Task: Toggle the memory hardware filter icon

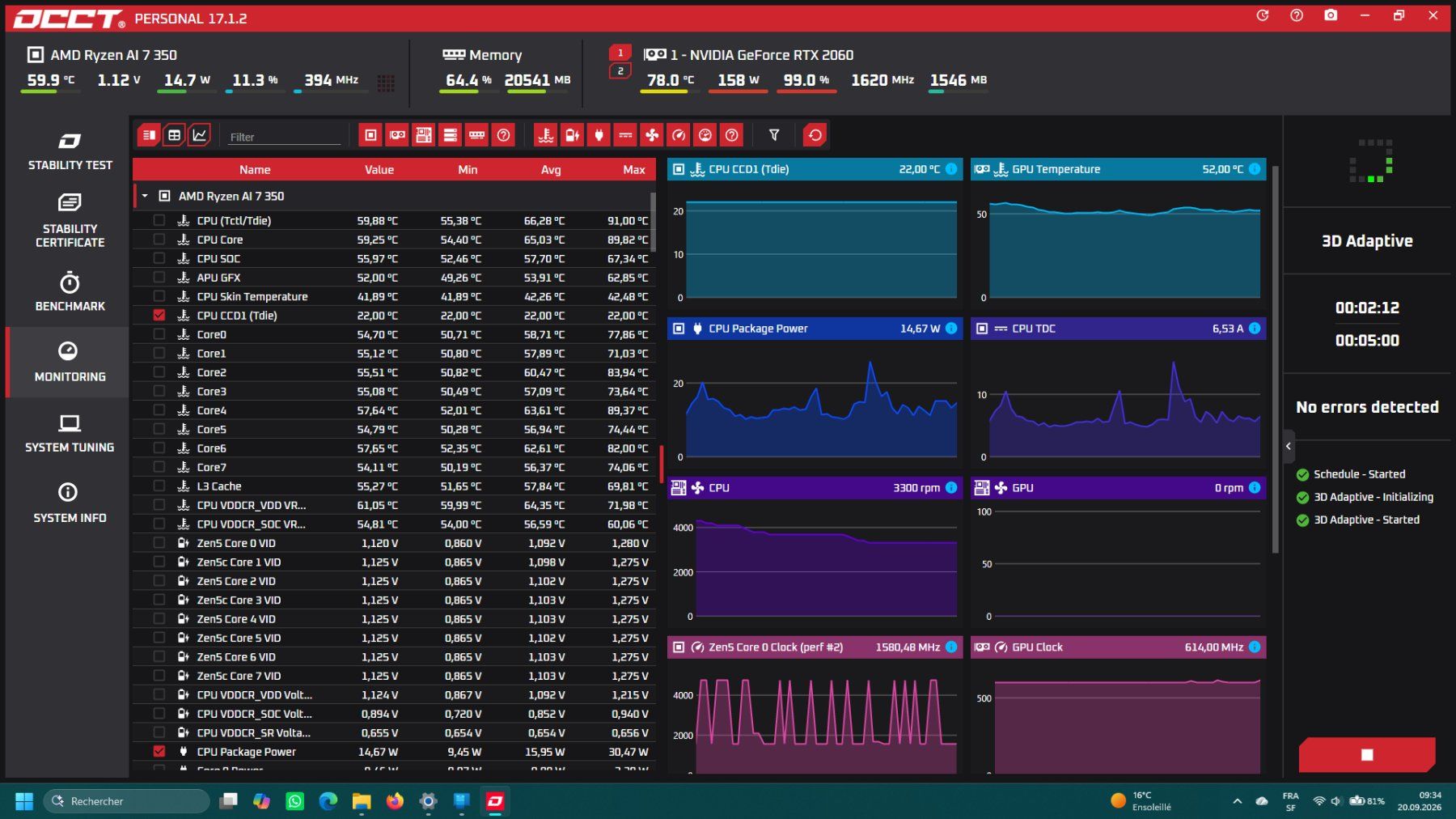Action: tap(477, 135)
